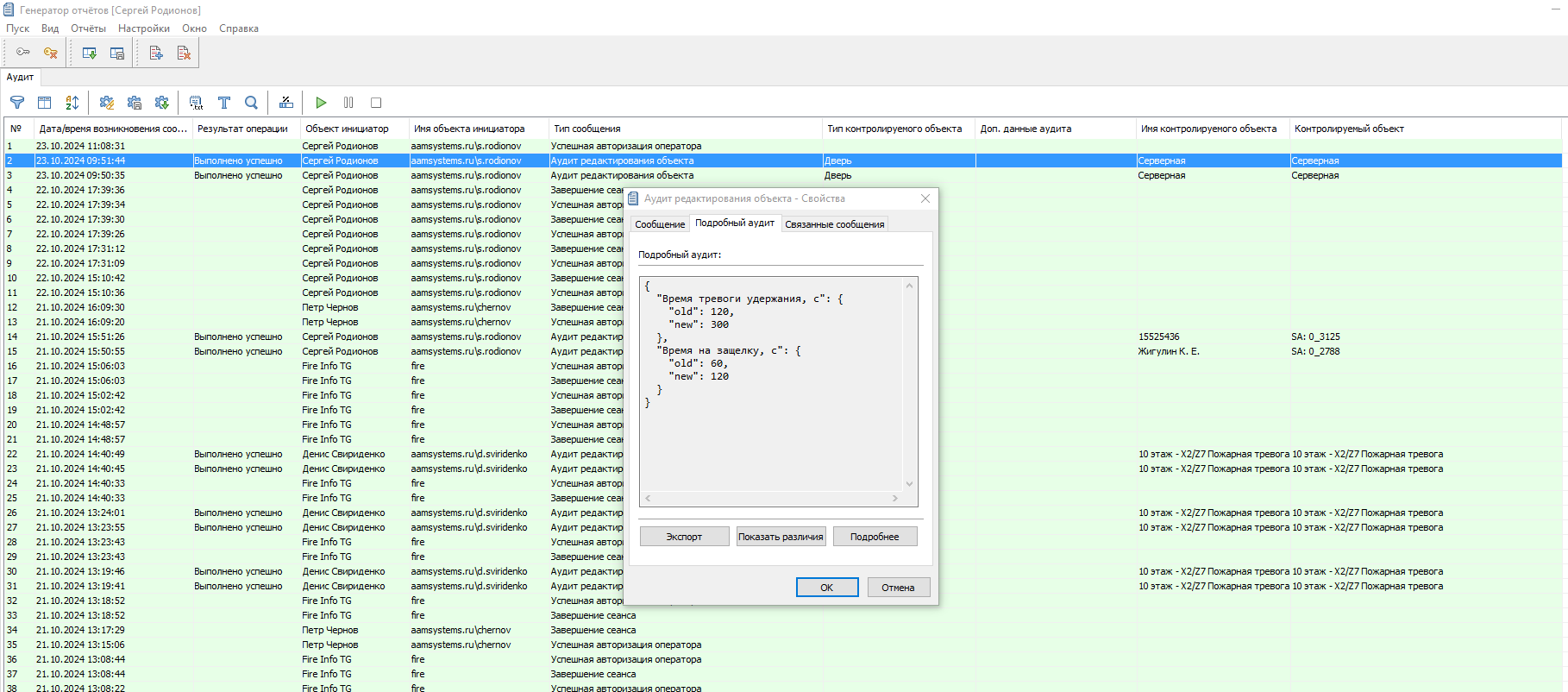Click the save layout icon with floppy disk
Screen dimensions: 1568x692
[116, 53]
